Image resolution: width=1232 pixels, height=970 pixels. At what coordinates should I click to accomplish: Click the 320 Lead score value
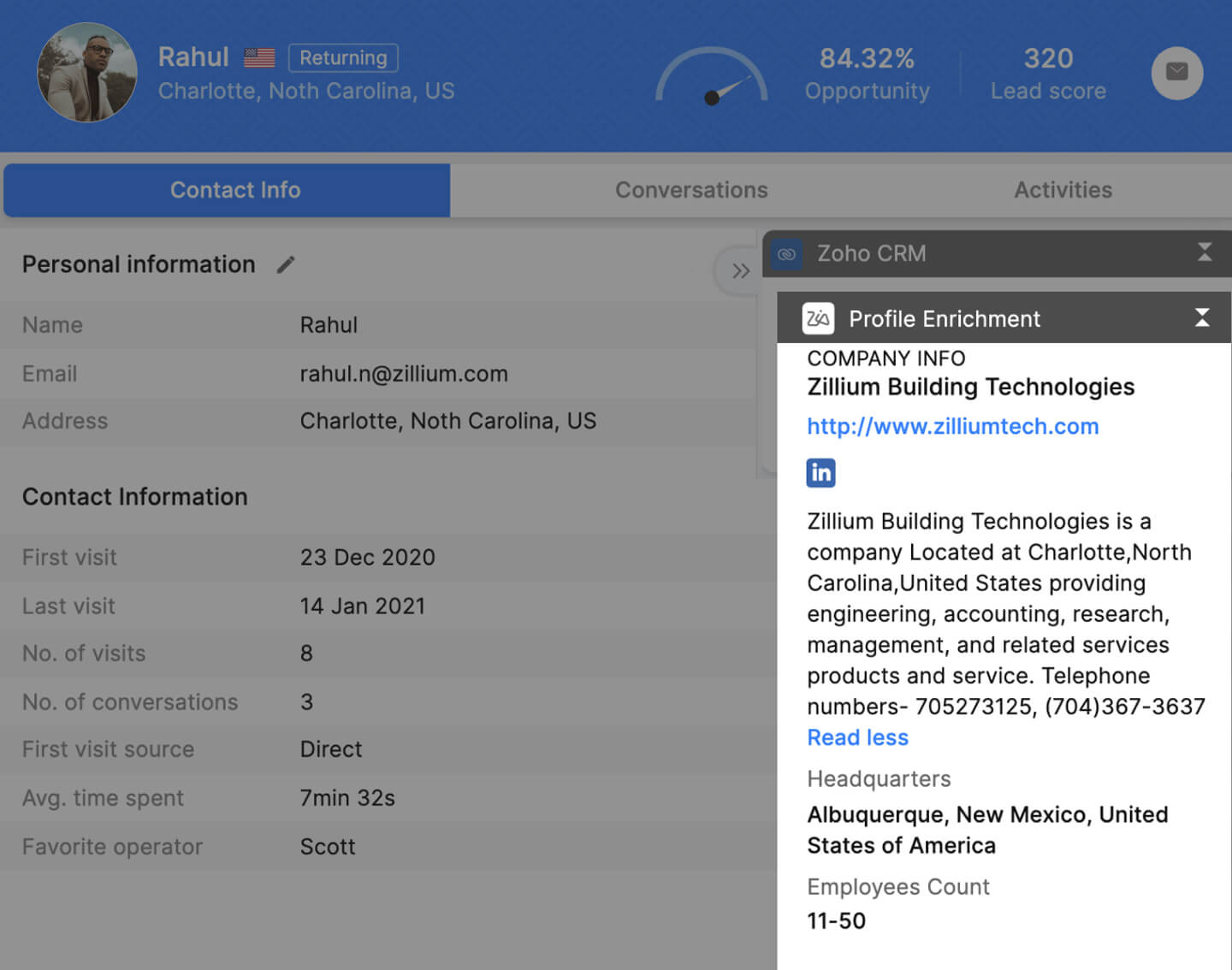pos(1048,58)
